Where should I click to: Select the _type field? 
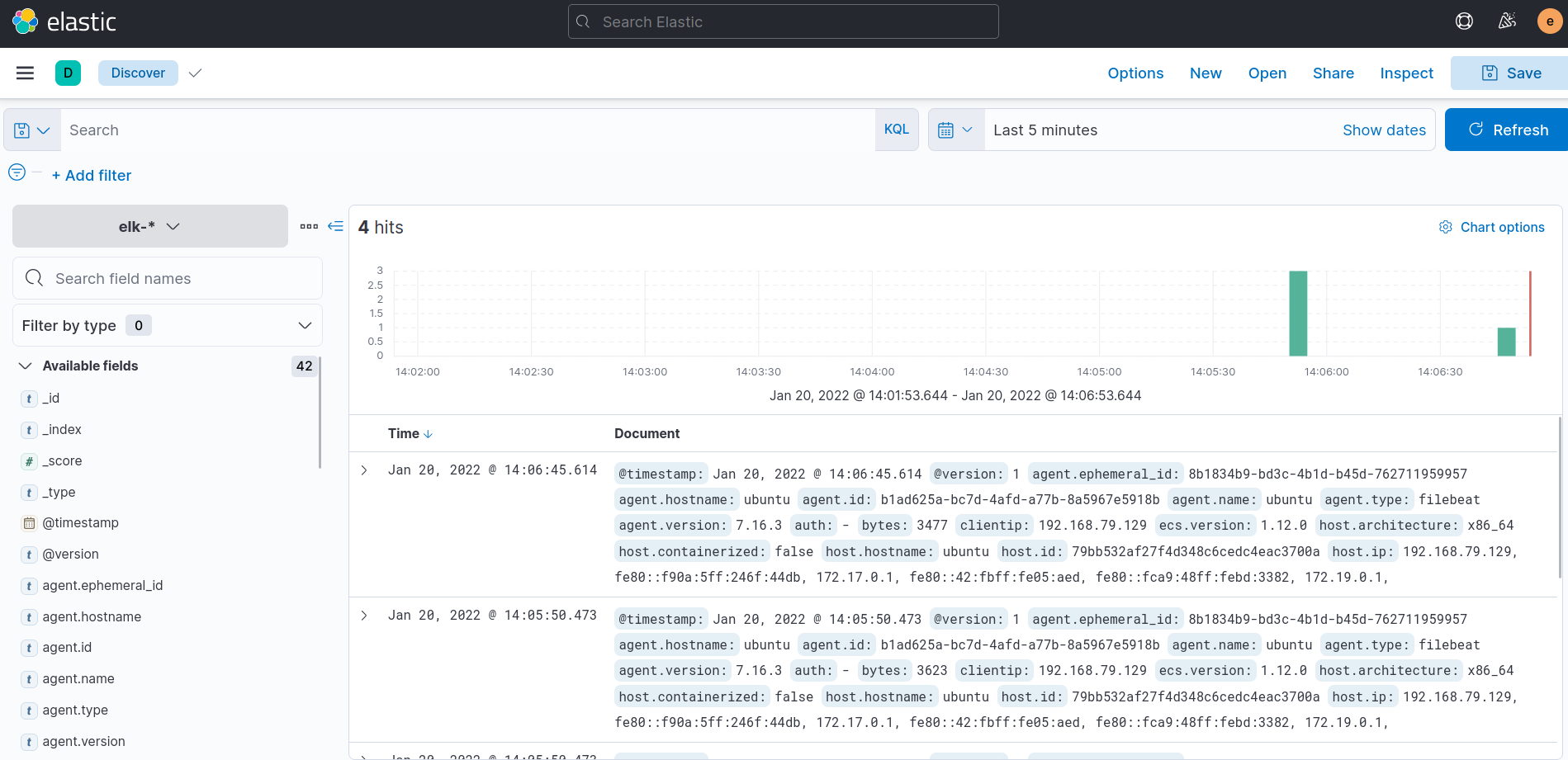pos(59,493)
